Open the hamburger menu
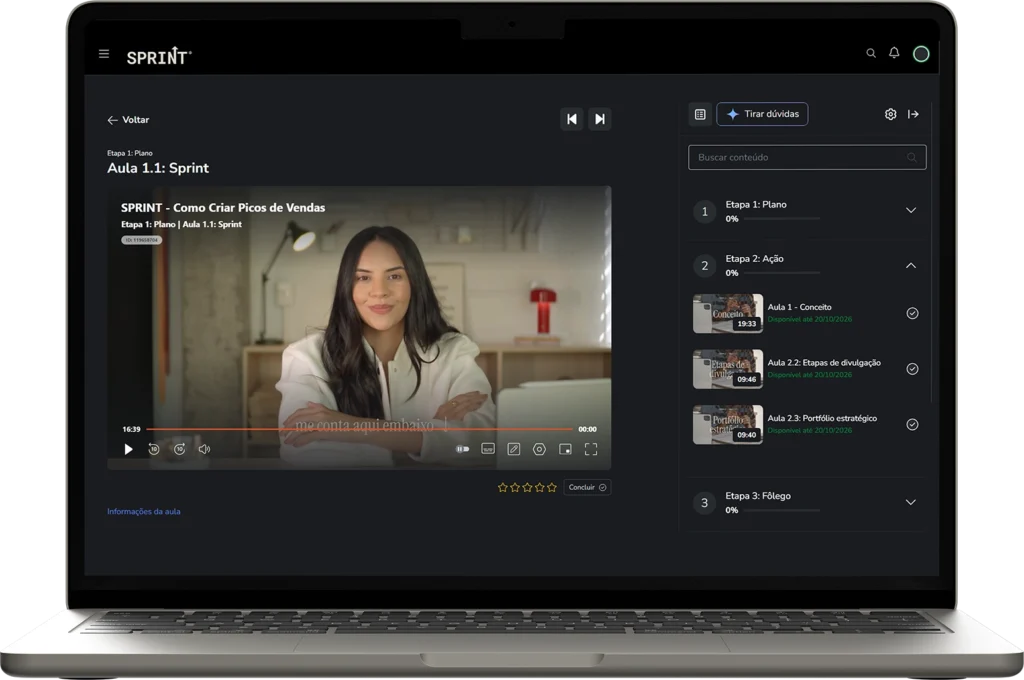Screen dimensions: 1024x680 click(104, 54)
